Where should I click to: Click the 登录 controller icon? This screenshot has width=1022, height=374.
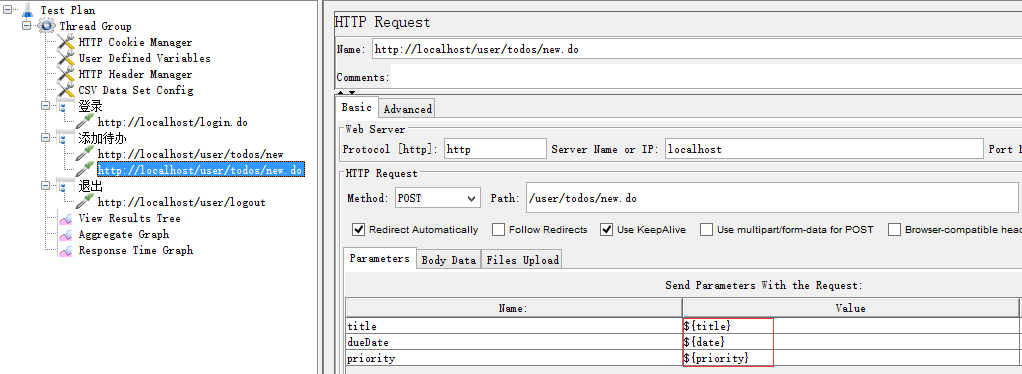coord(65,106)
